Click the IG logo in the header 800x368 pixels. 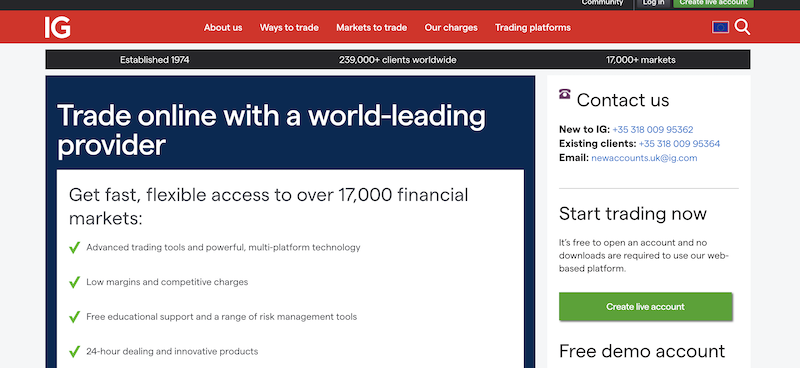(x=57, y=27)
